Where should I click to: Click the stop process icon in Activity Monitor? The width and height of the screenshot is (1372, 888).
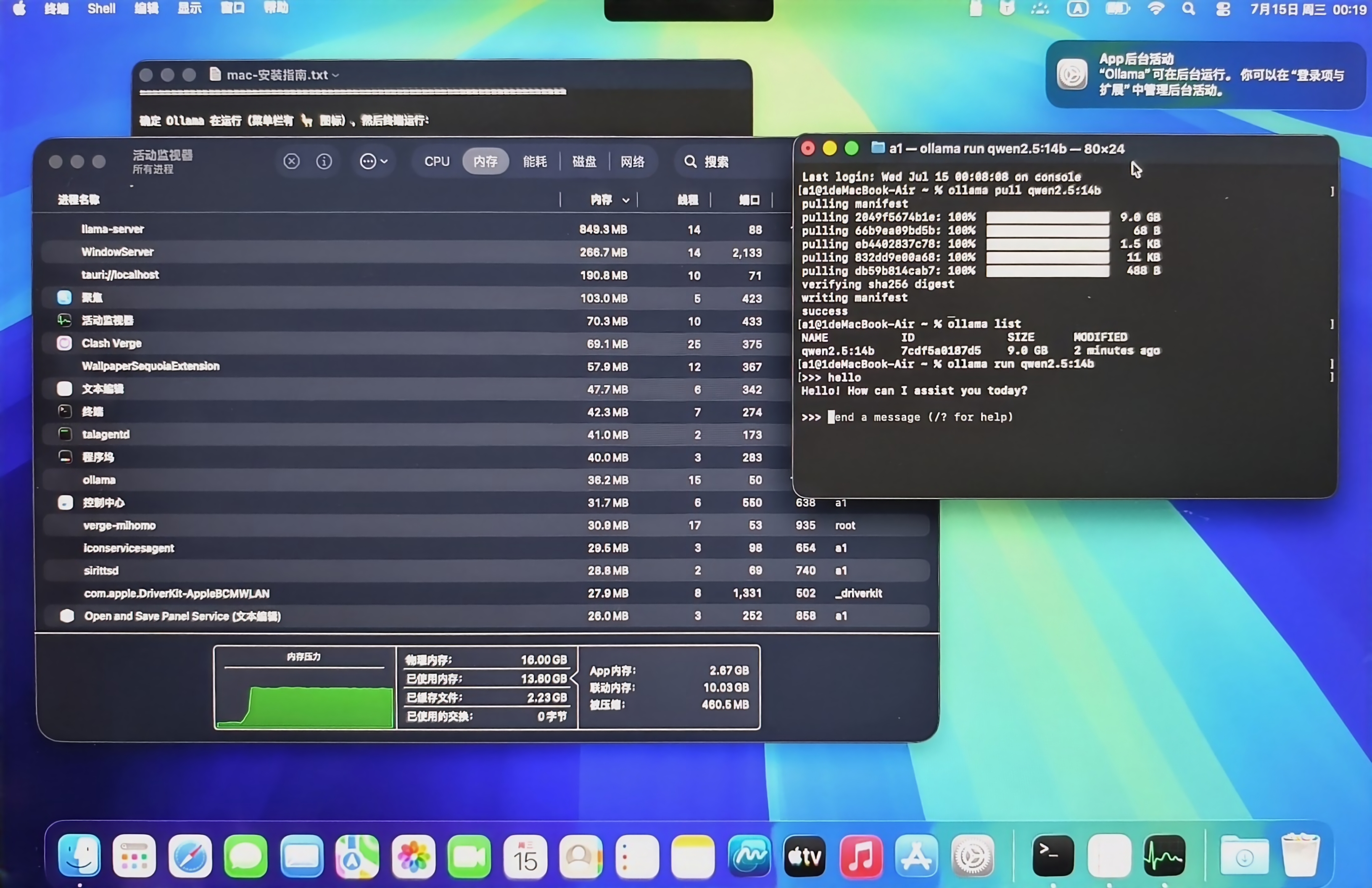coord(291,161)
